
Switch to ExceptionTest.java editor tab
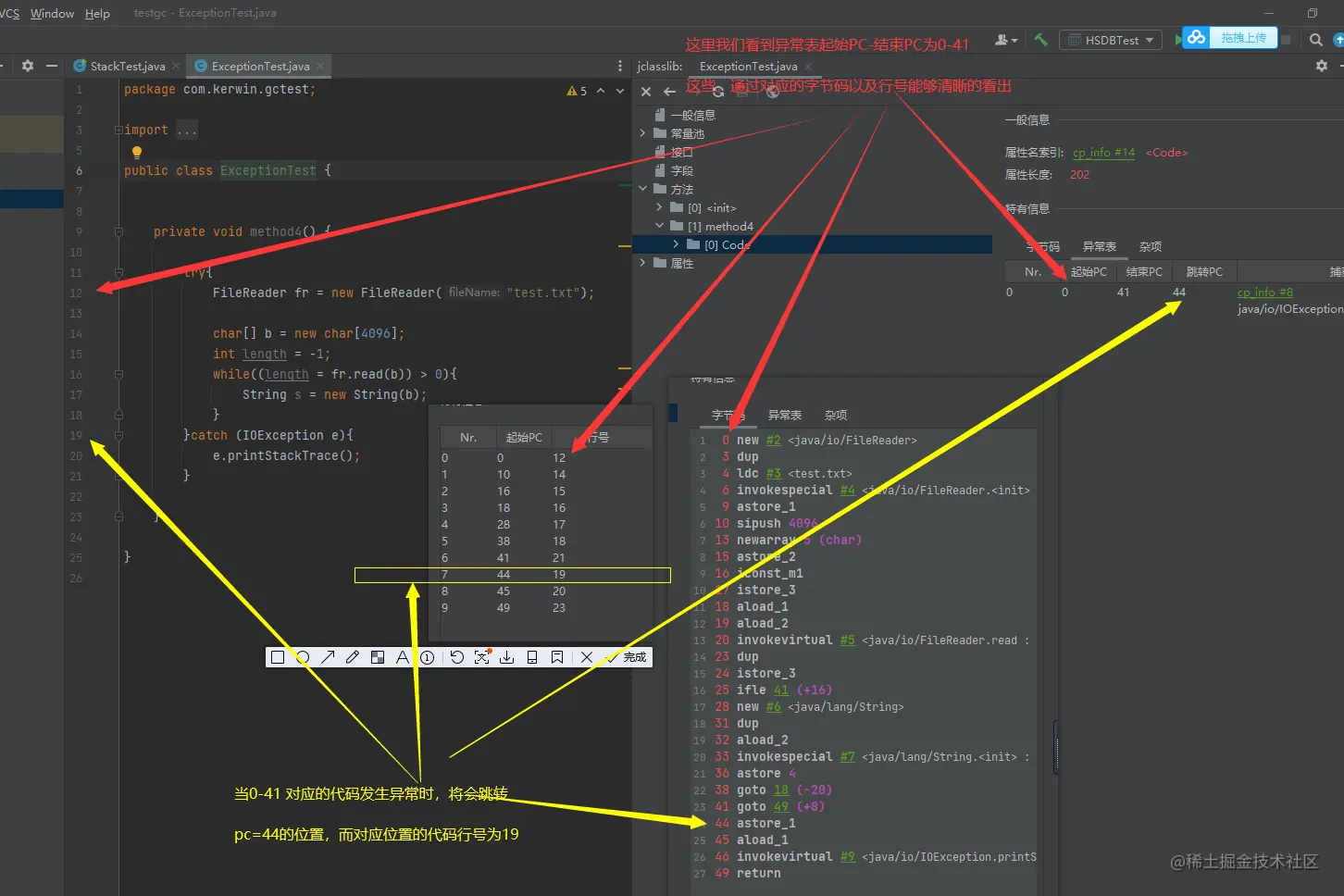[x=260, y=66]
